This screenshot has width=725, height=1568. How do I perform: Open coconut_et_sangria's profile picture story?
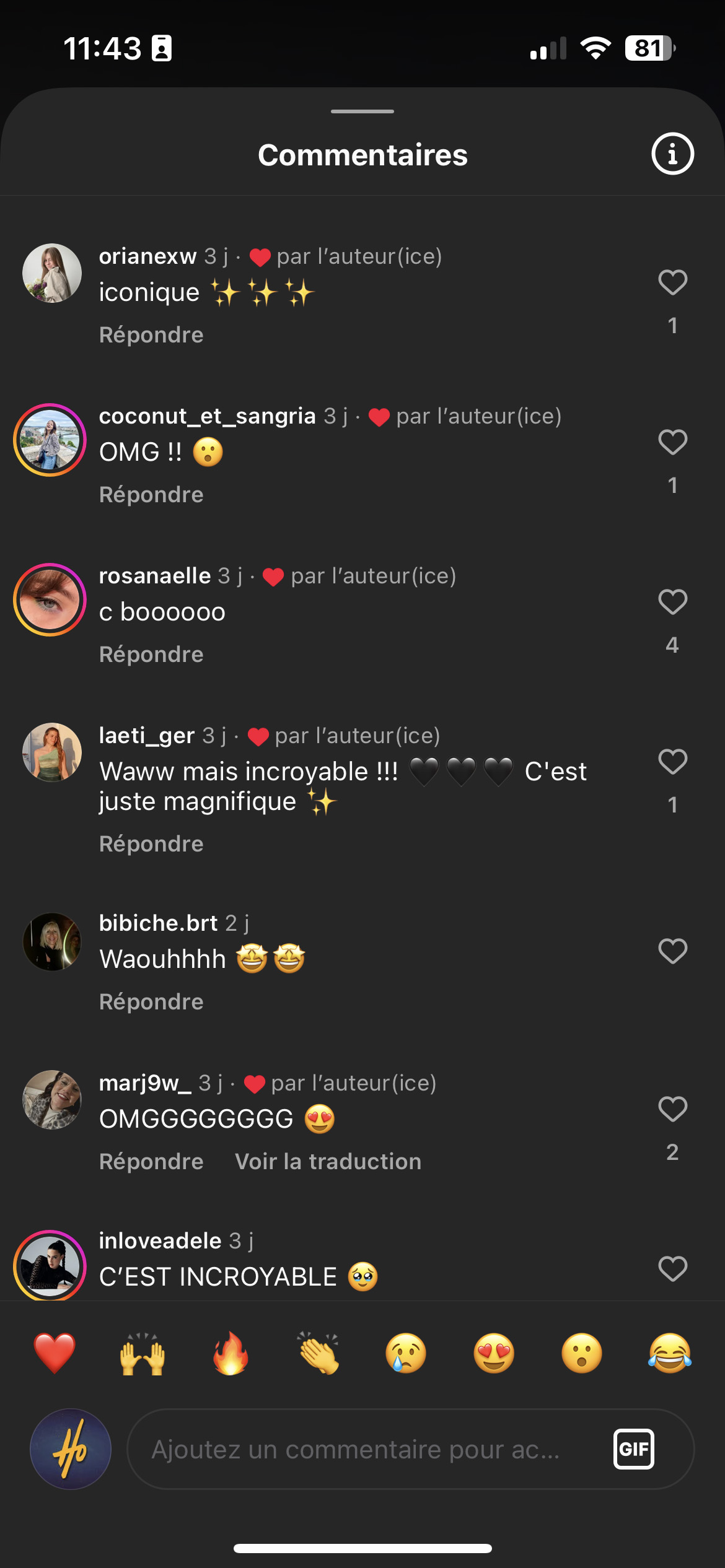coord(50,440)
